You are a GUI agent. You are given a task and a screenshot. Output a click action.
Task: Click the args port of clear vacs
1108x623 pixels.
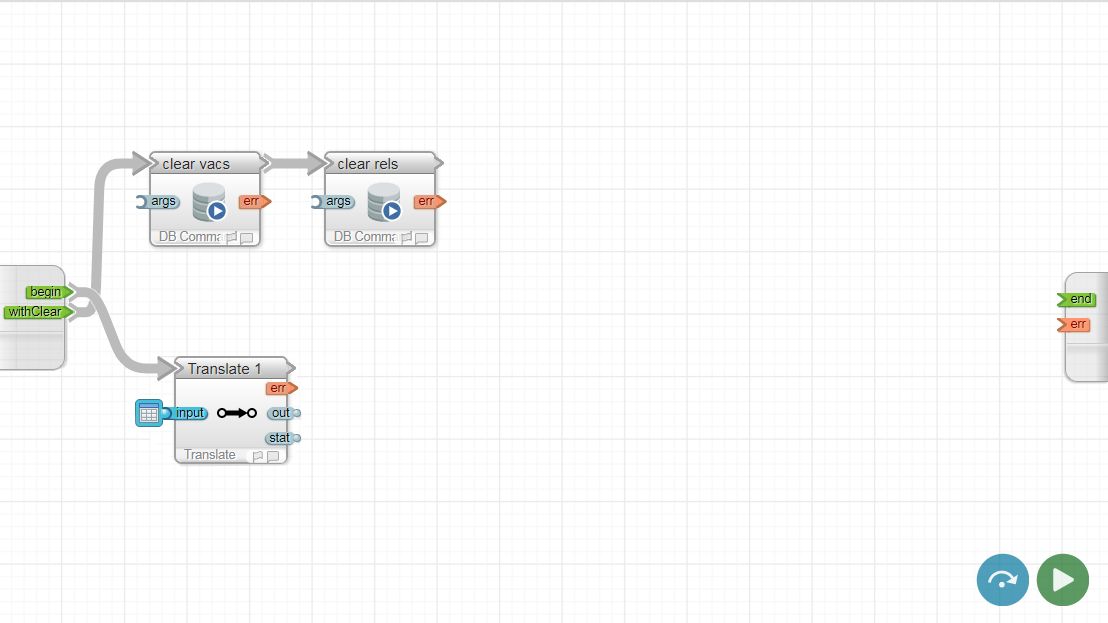tap(160, 202)
